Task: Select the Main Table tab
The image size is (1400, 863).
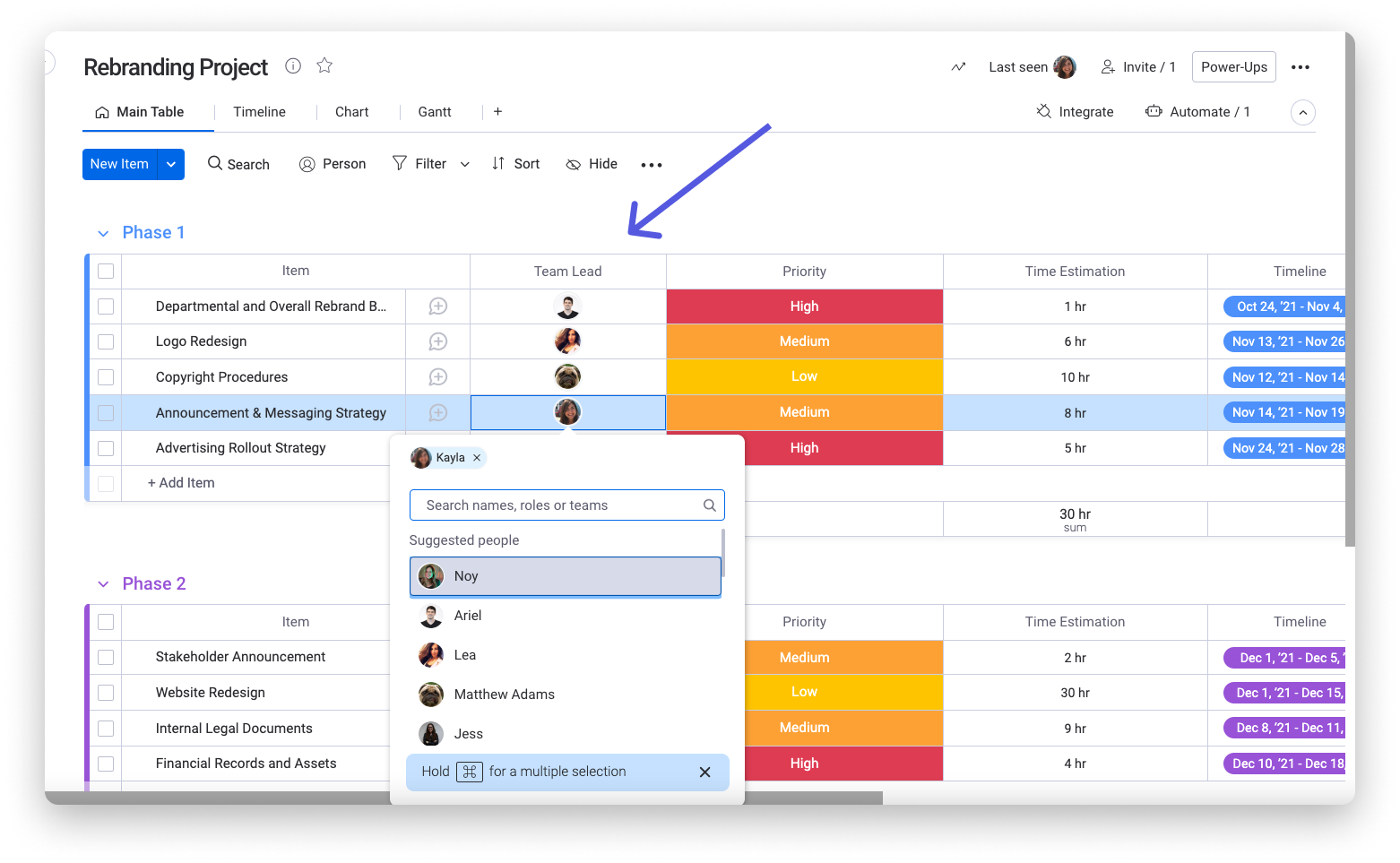Action: click(x=140, y=112)
